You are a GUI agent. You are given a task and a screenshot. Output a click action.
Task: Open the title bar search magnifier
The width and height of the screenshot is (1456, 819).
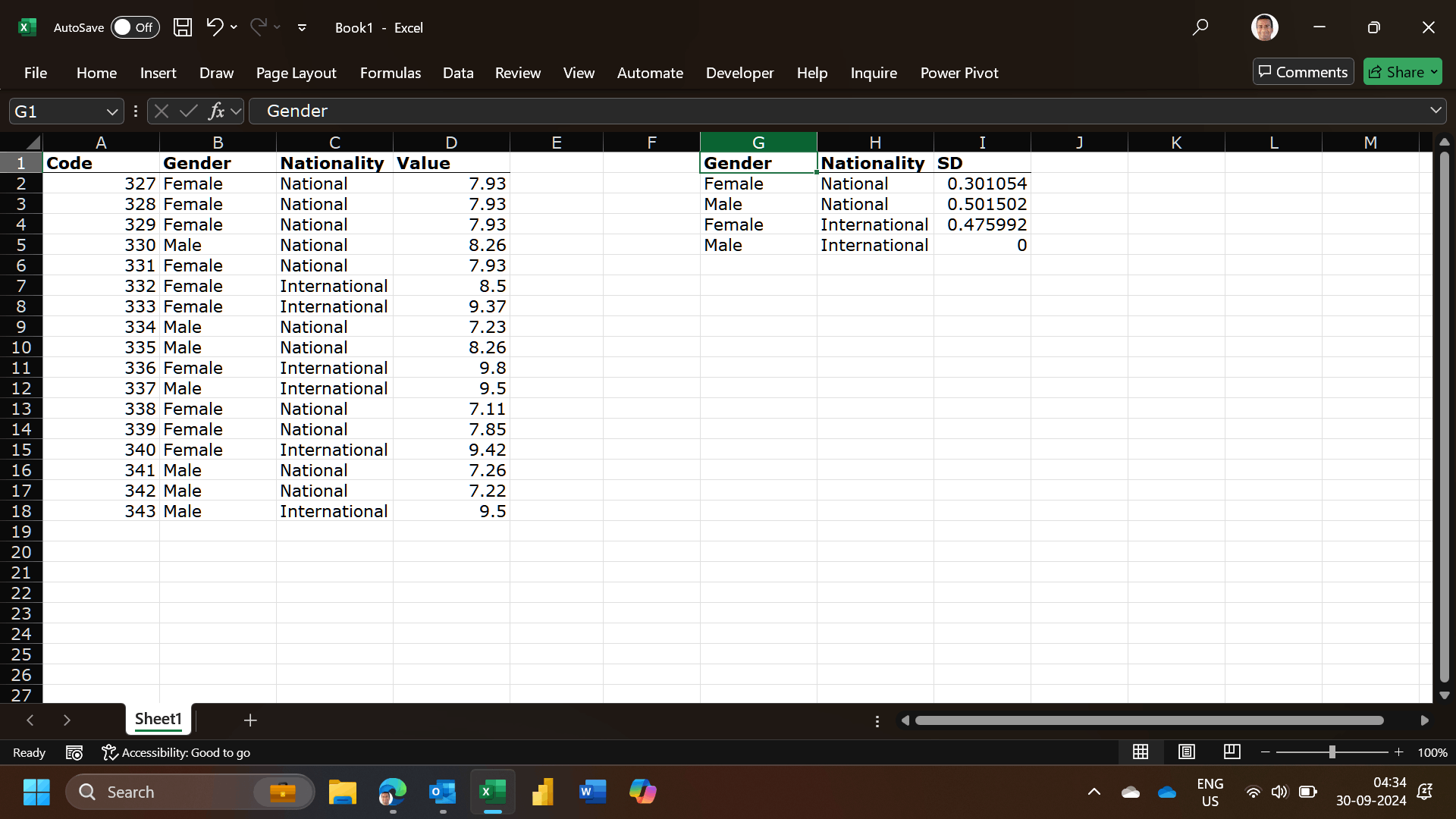tap(1200, 27)
